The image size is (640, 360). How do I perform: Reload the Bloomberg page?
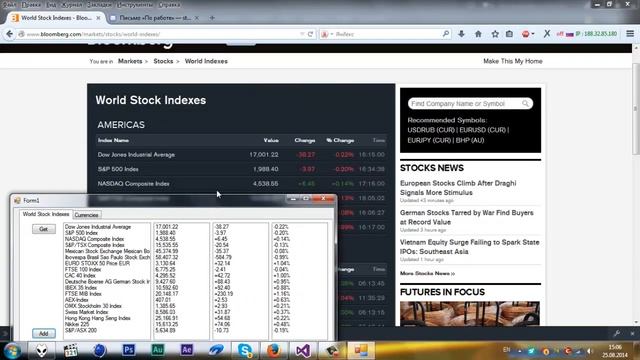point(310,34)
